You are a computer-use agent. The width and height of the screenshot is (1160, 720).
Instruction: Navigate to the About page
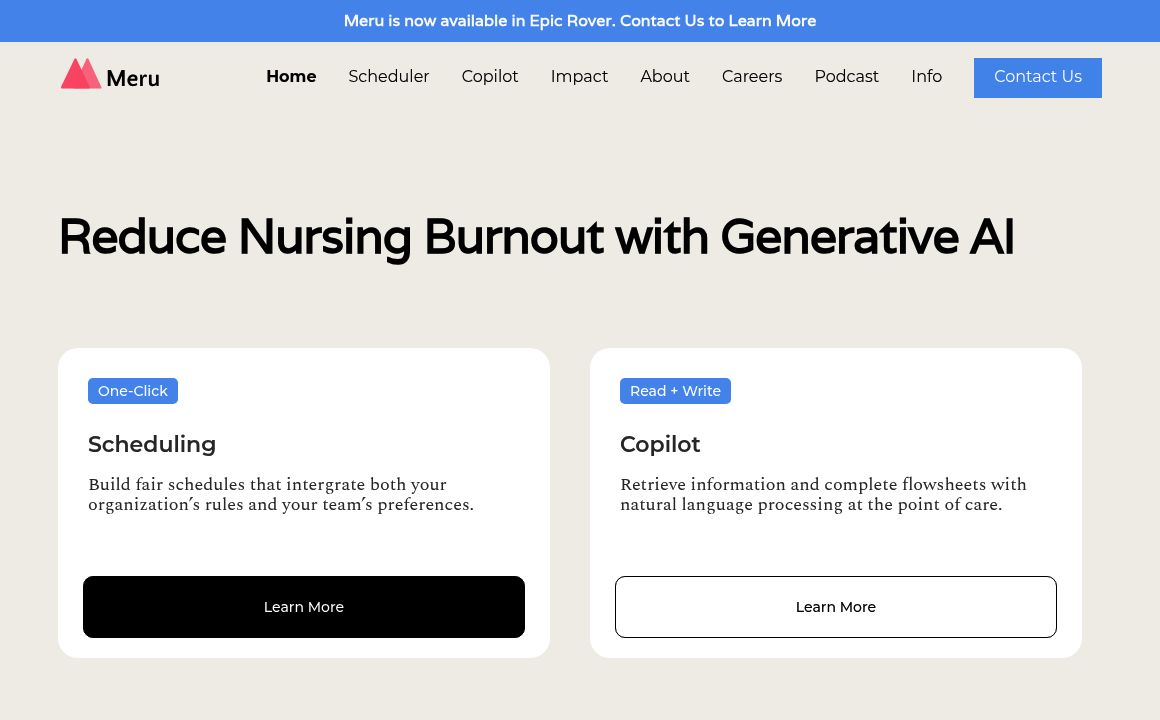click(x=665, y=77)
